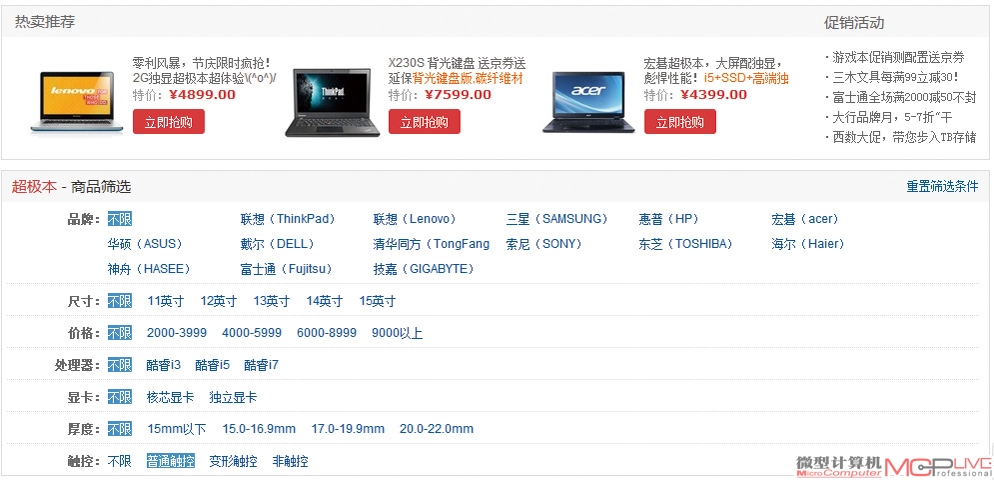Pick the 6000-8999 price range

[x=326, y=333]
